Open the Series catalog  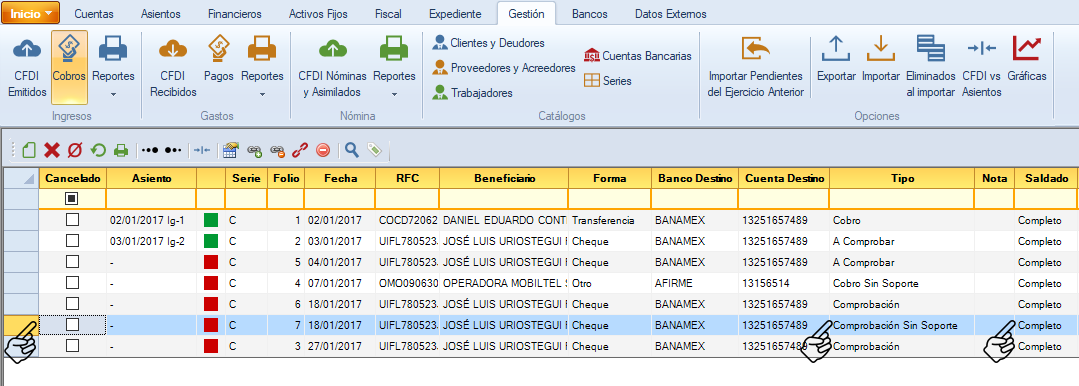pyautogui.click(x=608, y=81)
